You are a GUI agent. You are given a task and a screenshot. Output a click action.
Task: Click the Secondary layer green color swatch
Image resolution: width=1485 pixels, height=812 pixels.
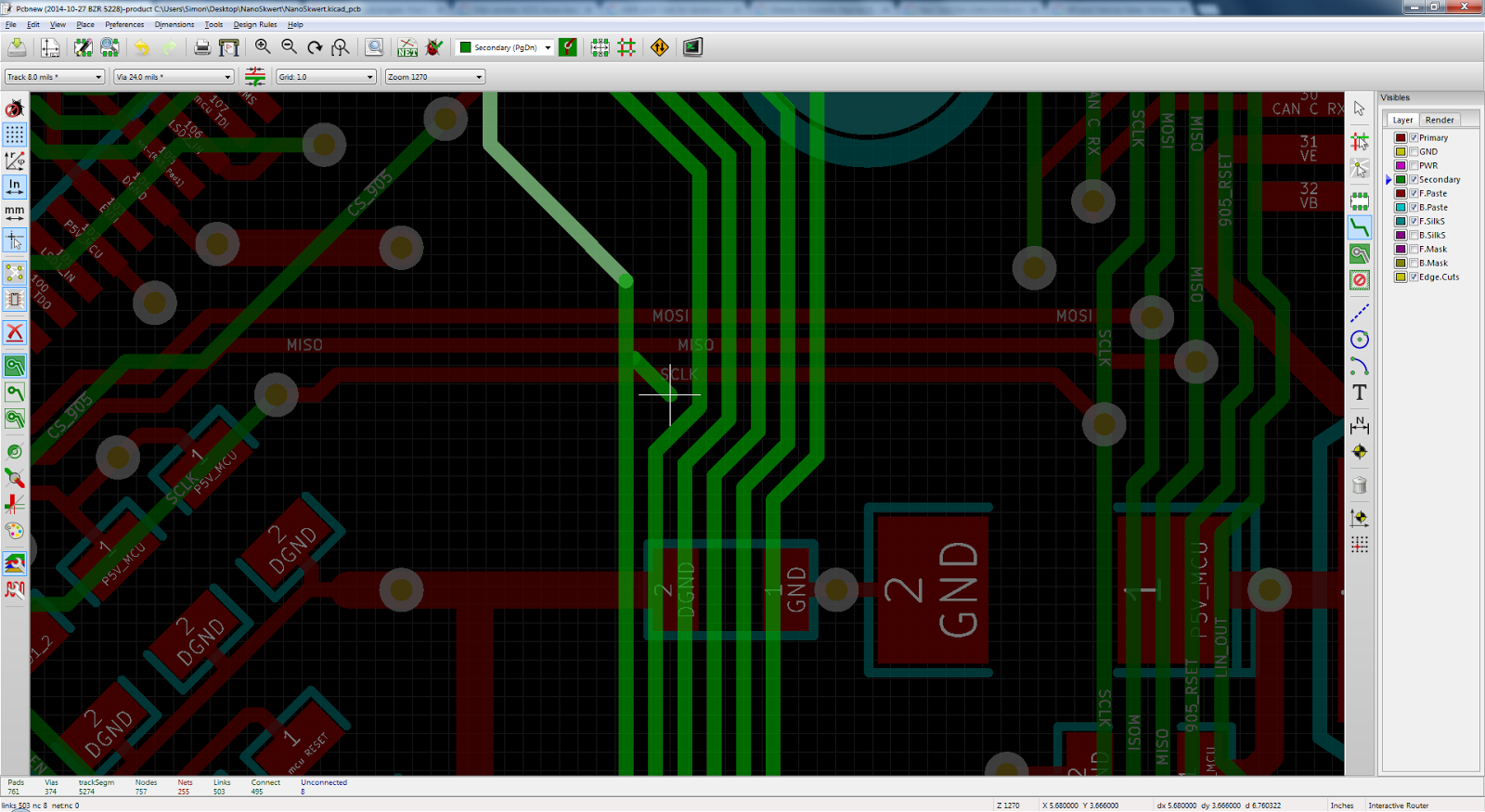coord(1401,179)
